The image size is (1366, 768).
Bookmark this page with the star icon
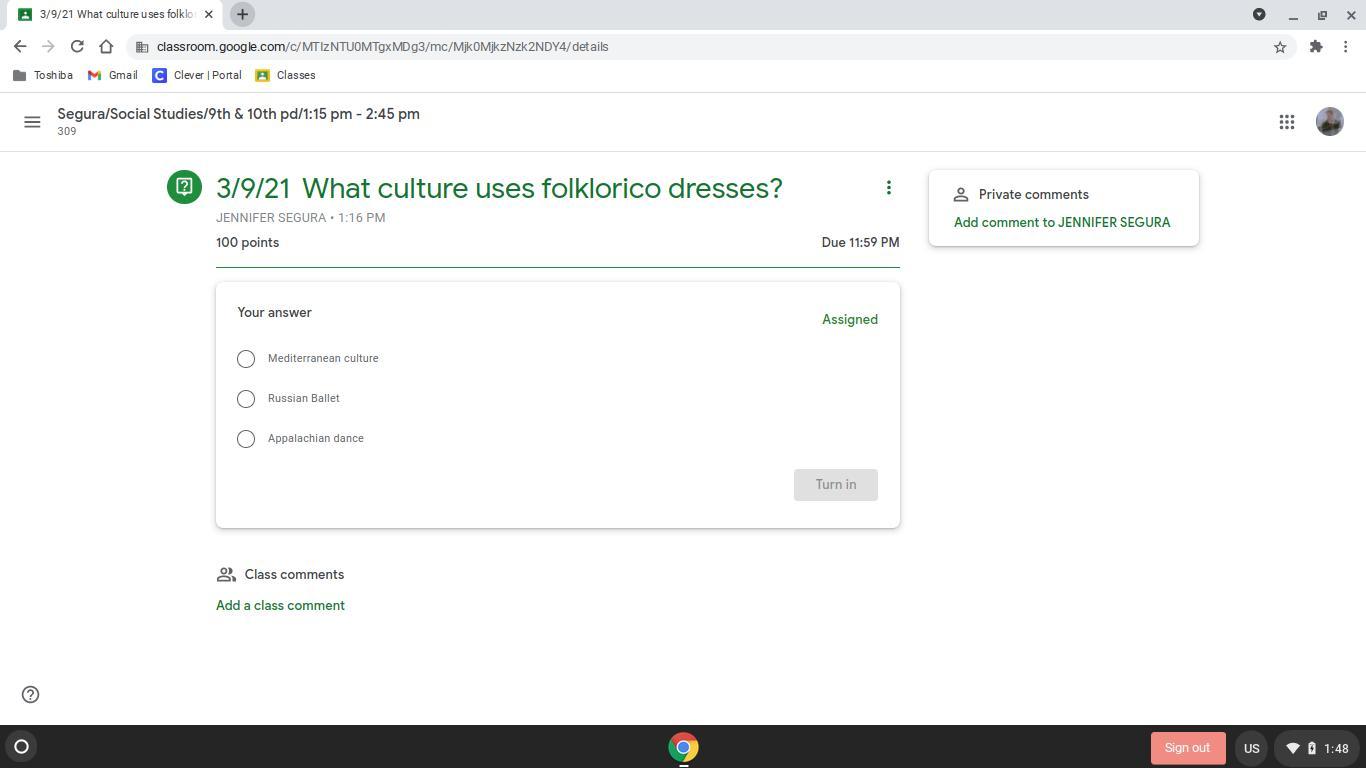(x=1279, y=47)
